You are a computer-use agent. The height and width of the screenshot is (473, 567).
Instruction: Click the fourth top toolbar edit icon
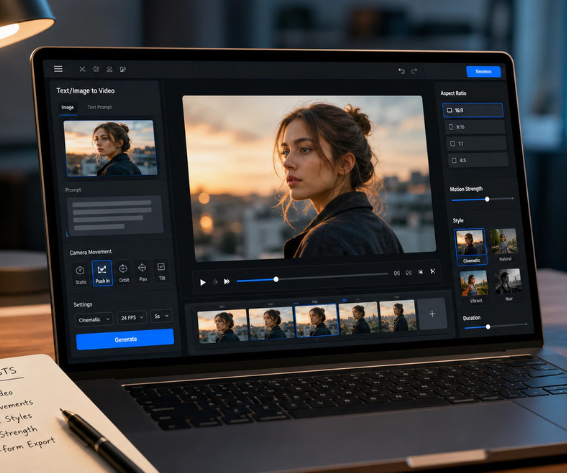(123, 69)
